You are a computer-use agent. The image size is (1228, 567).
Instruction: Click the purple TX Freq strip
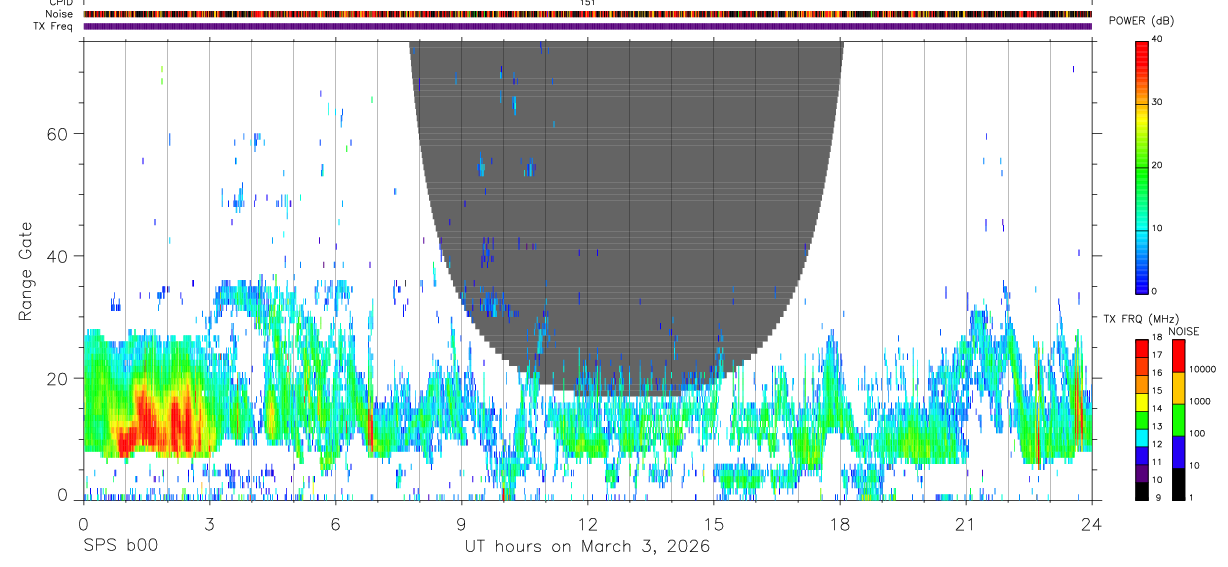click(x=588, y=27)
